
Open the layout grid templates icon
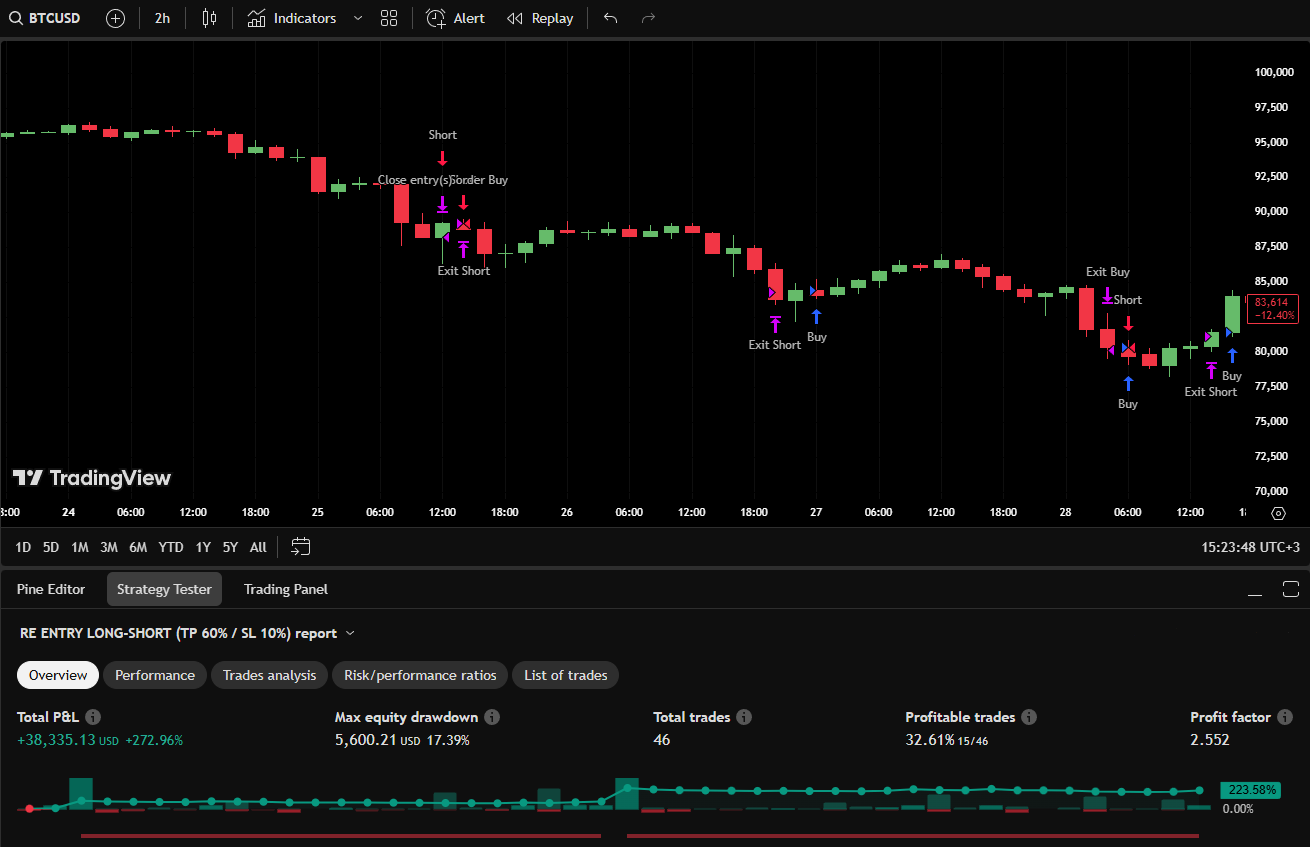[x=389, y=18]
